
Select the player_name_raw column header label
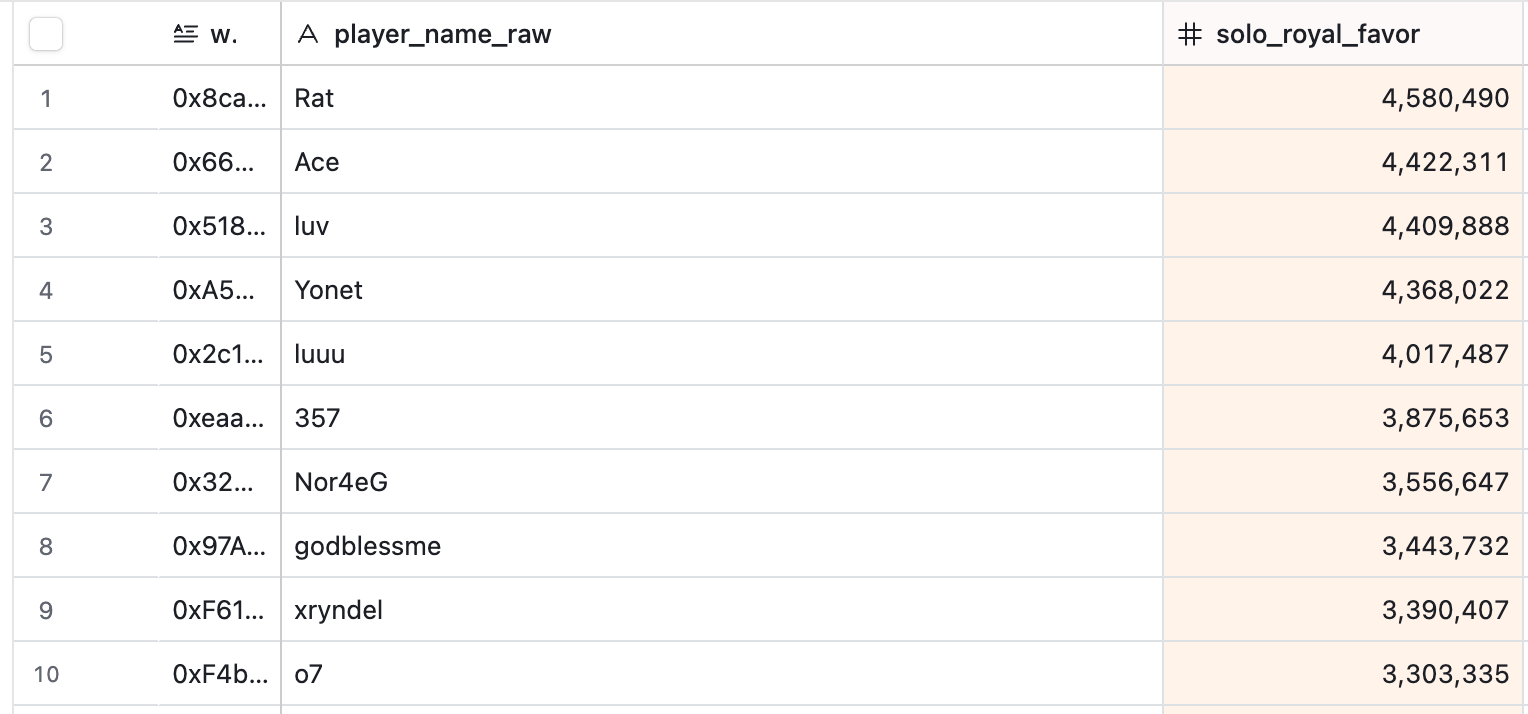click(442, 35)
